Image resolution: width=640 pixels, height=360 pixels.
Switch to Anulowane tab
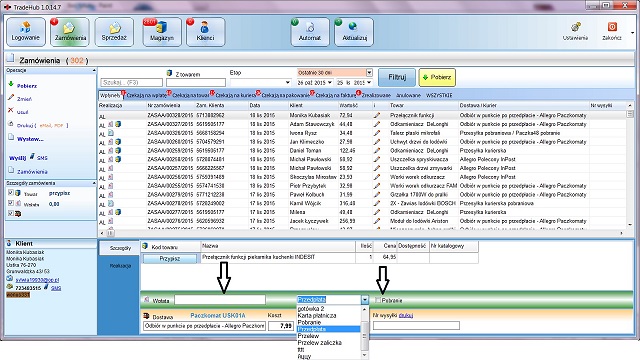coord(408,95)
